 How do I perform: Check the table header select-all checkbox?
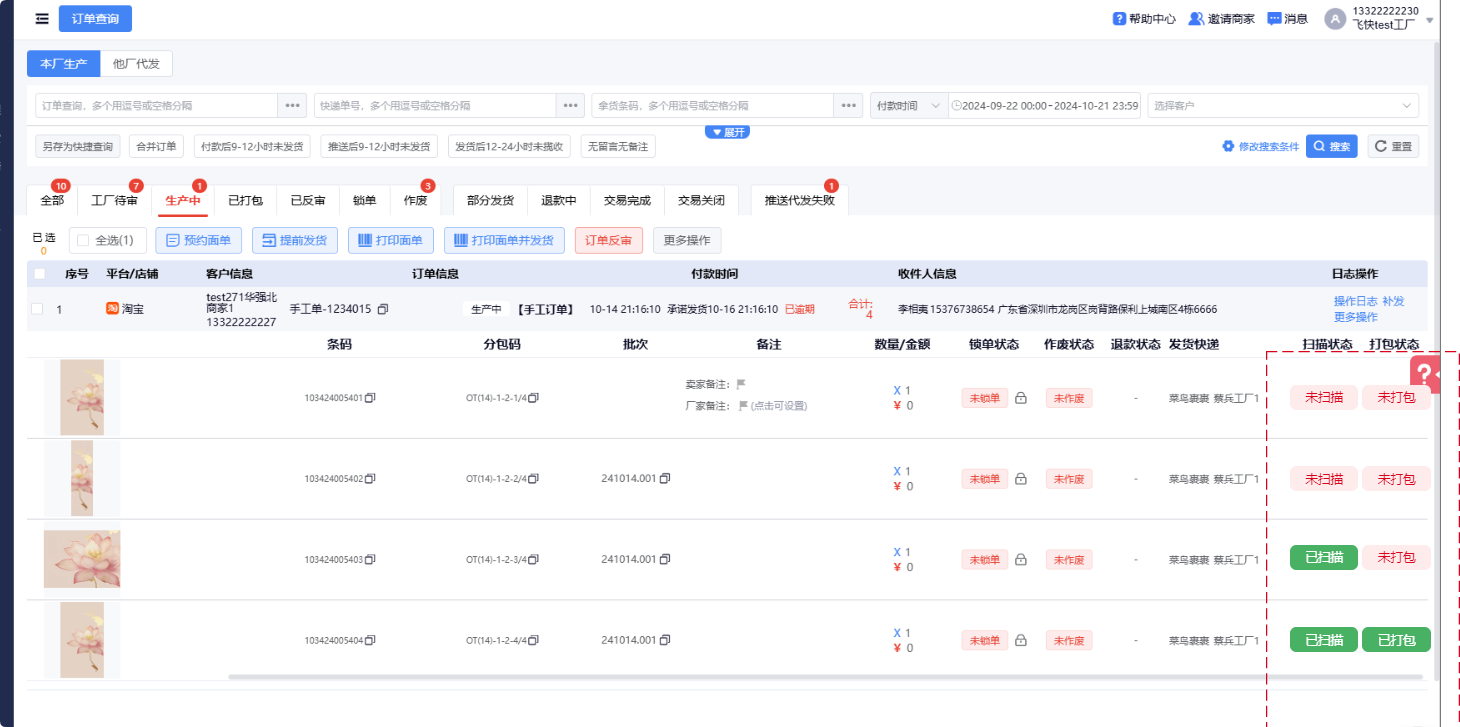click(39, 274)
